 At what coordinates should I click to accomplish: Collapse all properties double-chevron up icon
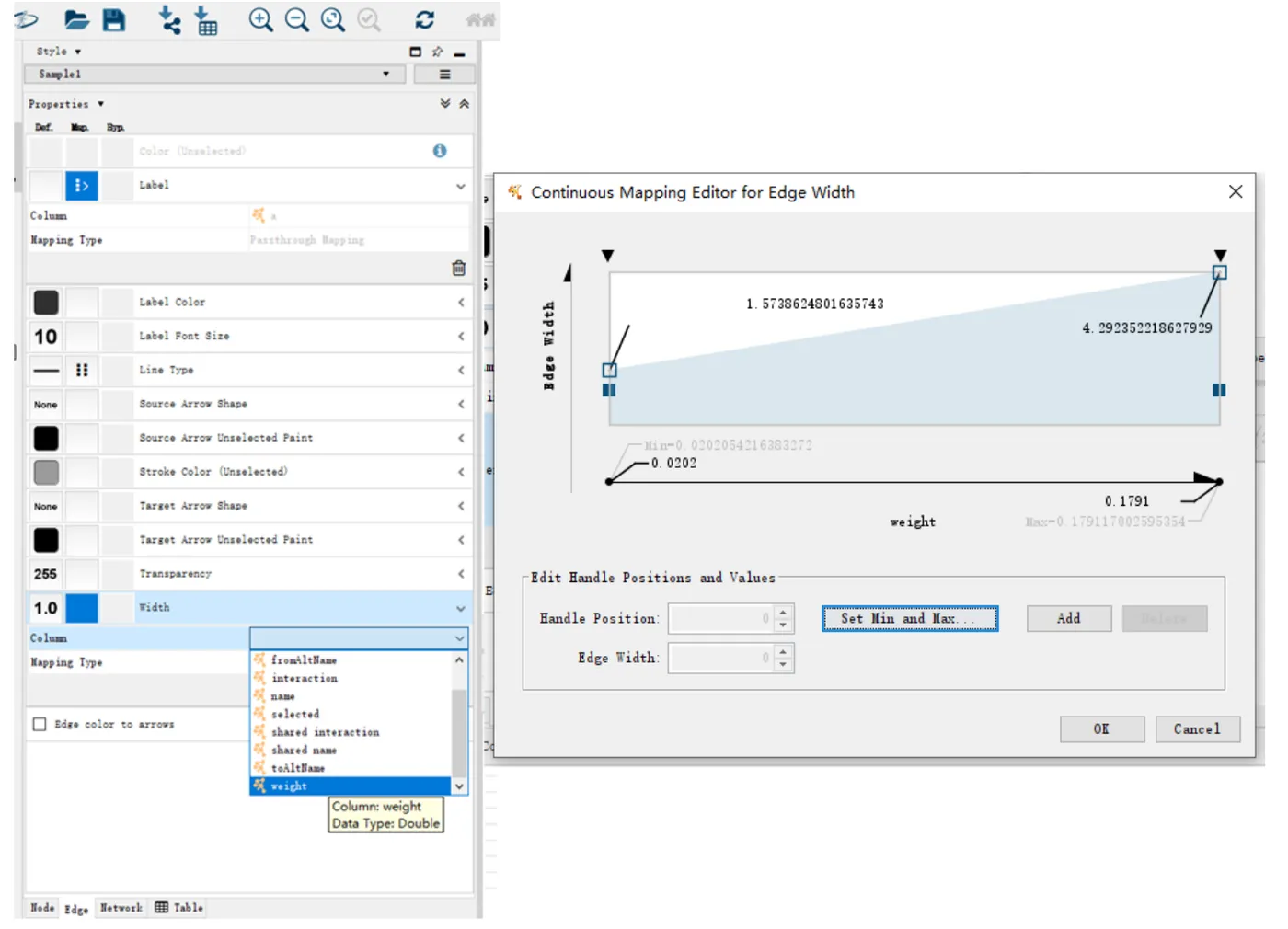tap(465, 104)
